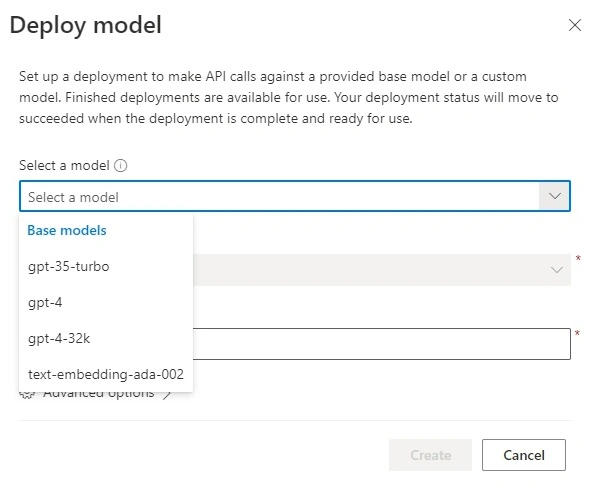Click the deployment name text field
The image size is (591, 485).
(381, 344)
